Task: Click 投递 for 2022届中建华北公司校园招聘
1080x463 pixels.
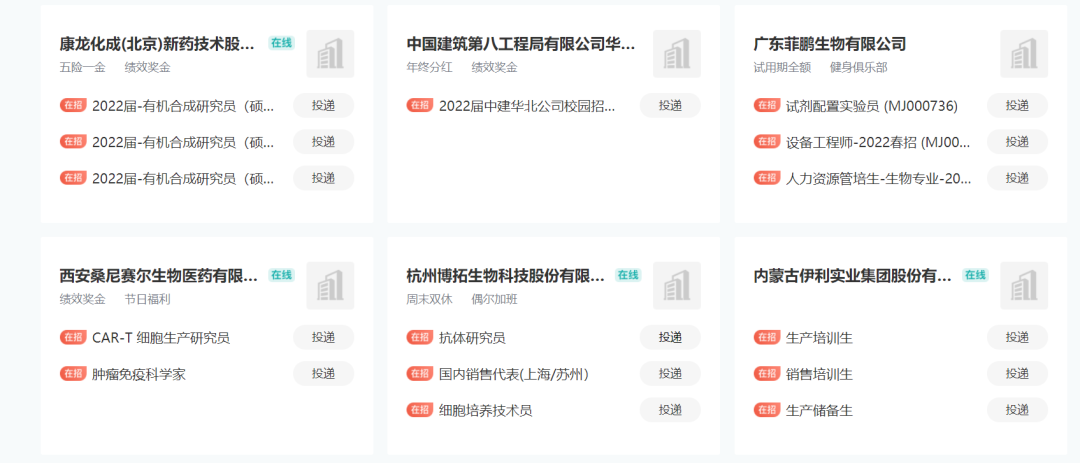Action: (670, 106)
